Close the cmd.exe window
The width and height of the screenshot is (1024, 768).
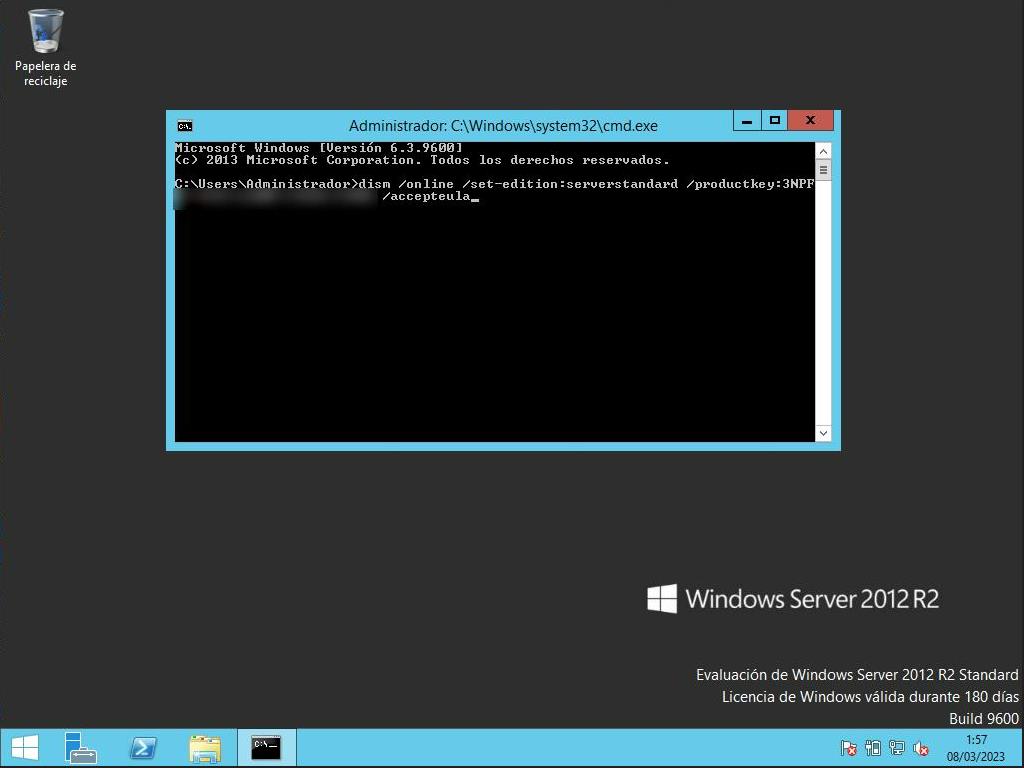810,121
